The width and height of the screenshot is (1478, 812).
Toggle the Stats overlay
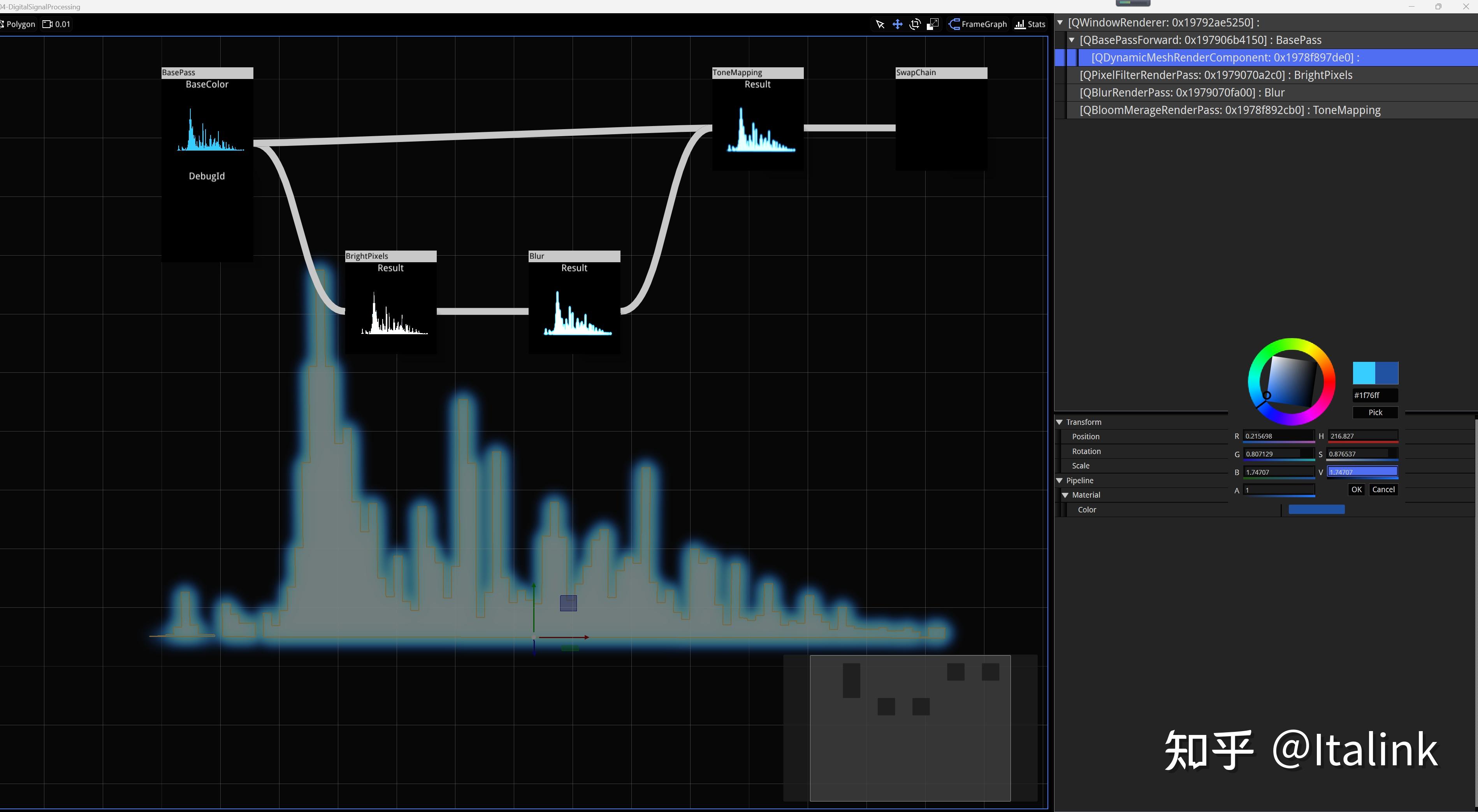(1030, 24)
